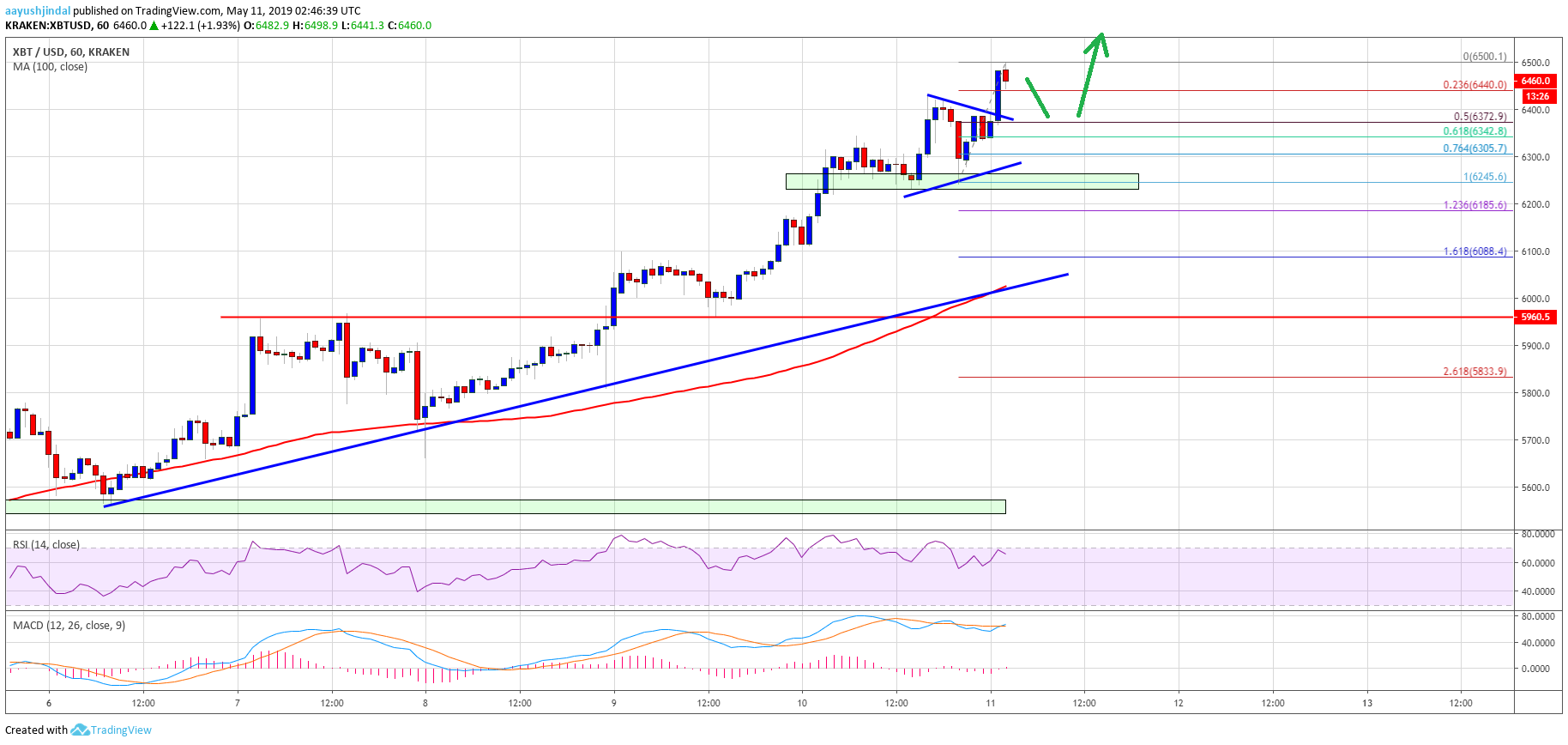Click the 6000.0 mark on price axis
Image resolution: width=1568 pixels, height=745 pixels.
[1535, 299]
